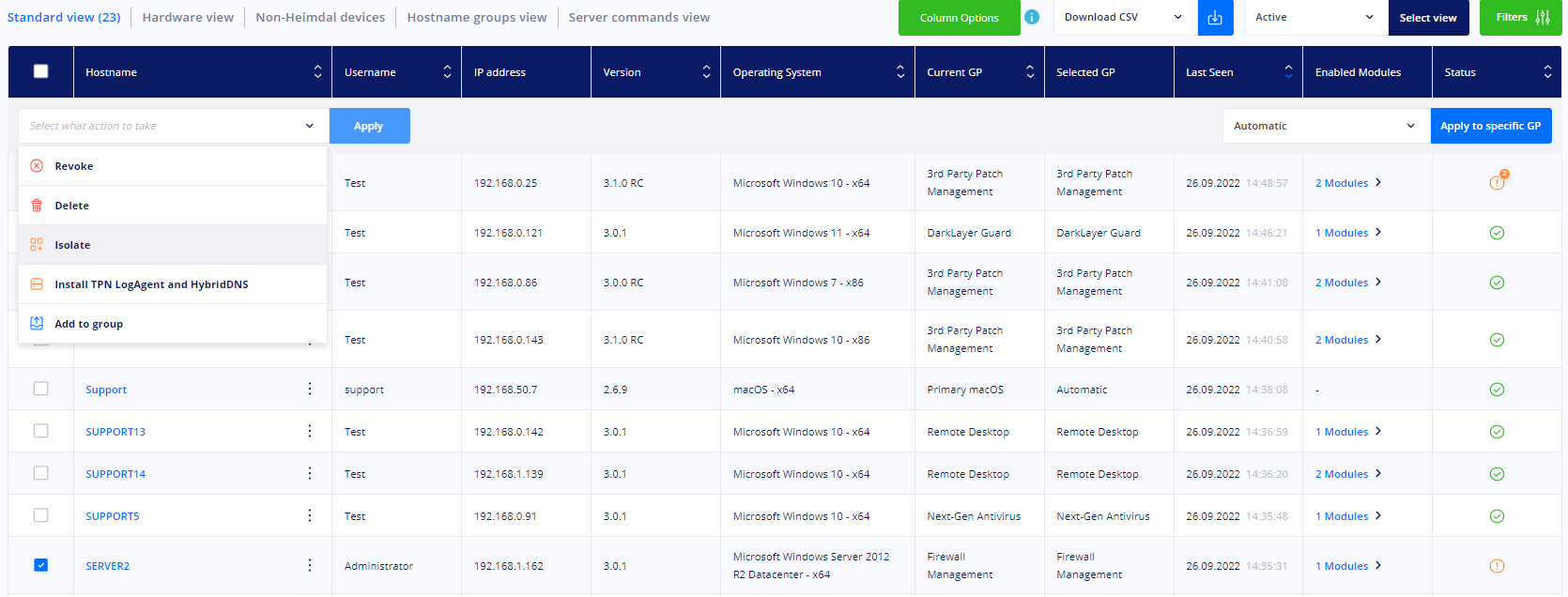The height and width of the screenshot is (597, 1568).
Task: Click the warning status icon for 192.168.0.25
Action: [x=1498, y=182]
